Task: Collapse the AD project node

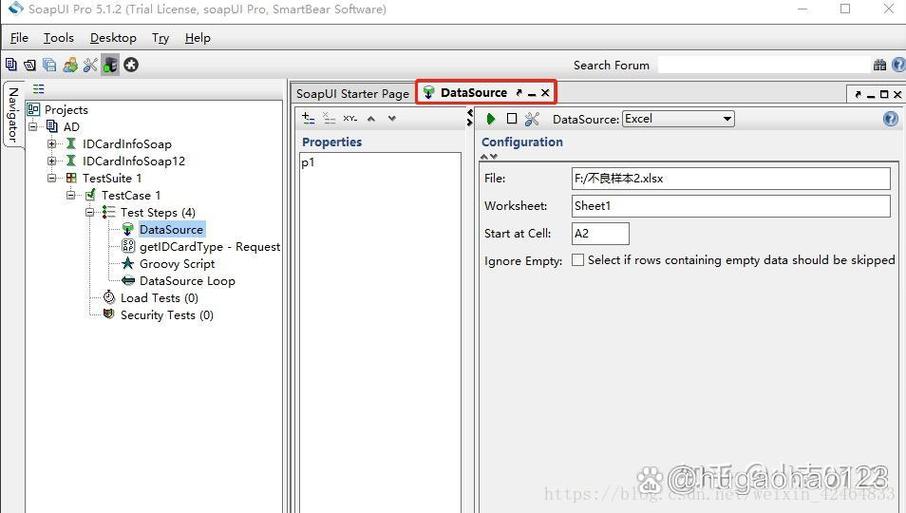Action: pos(33,127)
